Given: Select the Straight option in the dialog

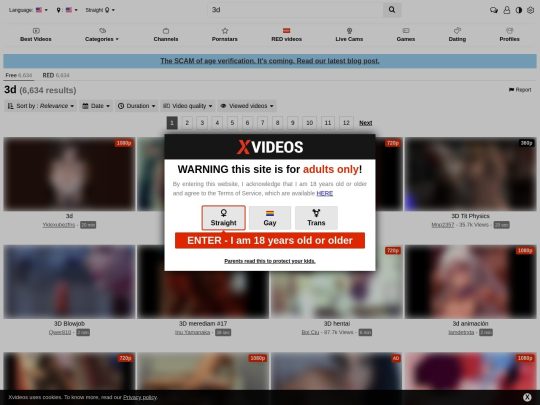Looking at the screenshot, I should click(x=224, y=218).
